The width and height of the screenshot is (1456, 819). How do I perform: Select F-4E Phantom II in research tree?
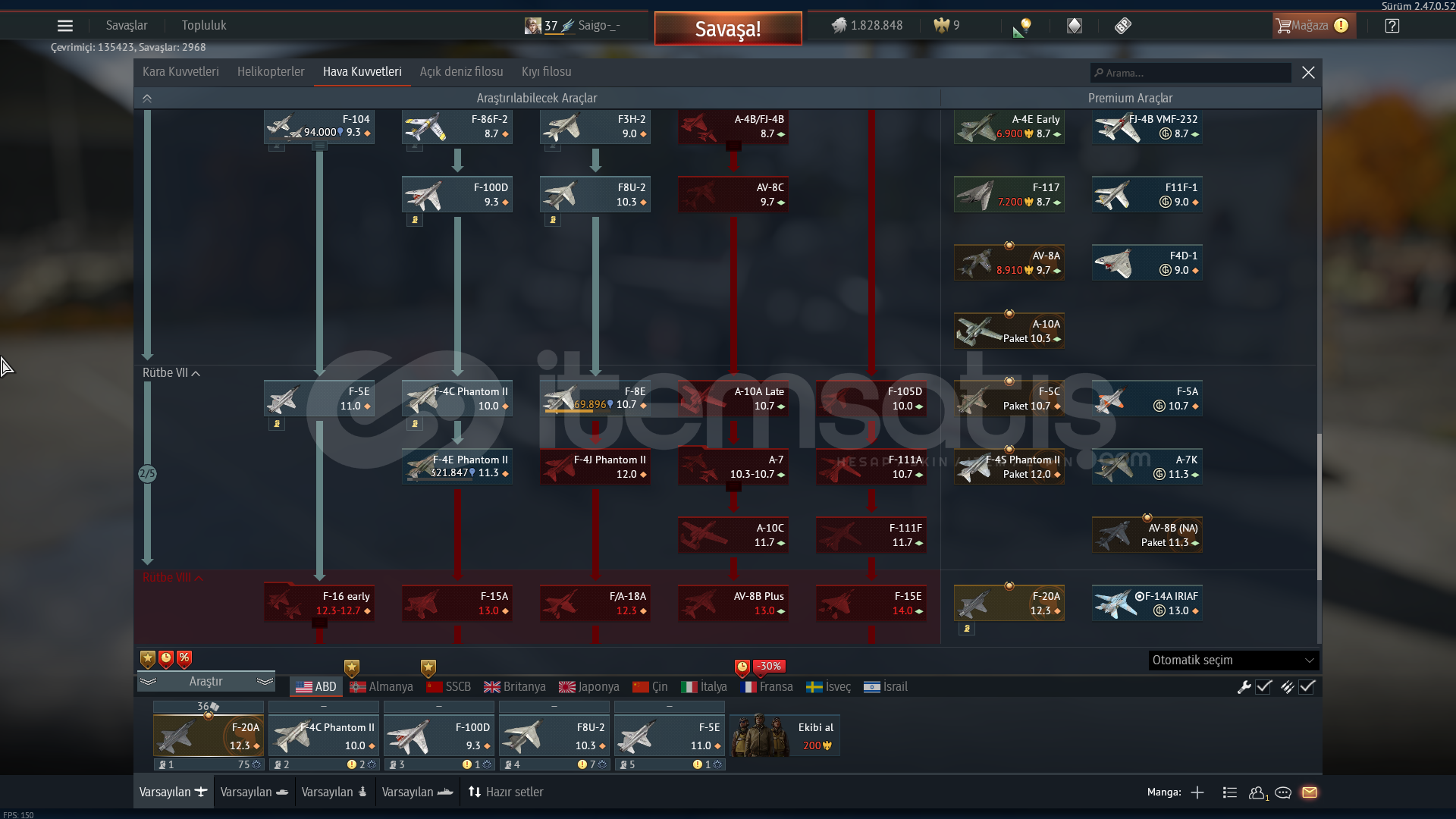[457, 466]
